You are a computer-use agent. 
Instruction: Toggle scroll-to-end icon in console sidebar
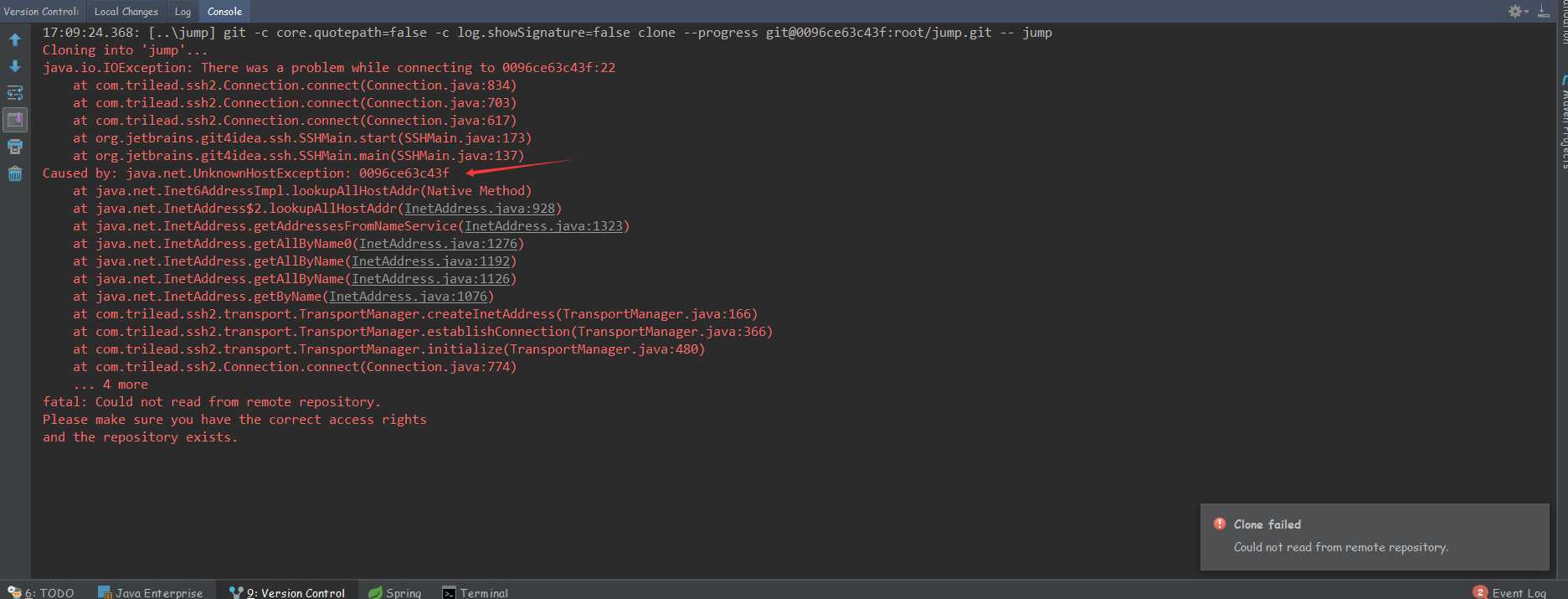tap(15, 120)
